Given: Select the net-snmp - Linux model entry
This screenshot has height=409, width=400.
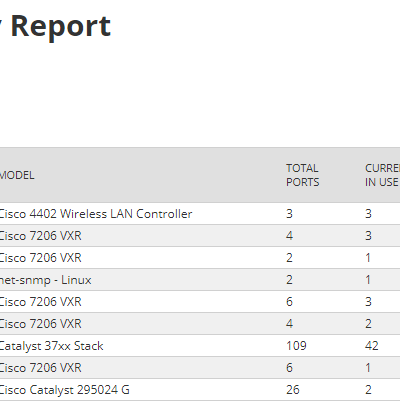Looking at the screenshot, I should coord(45,280).
